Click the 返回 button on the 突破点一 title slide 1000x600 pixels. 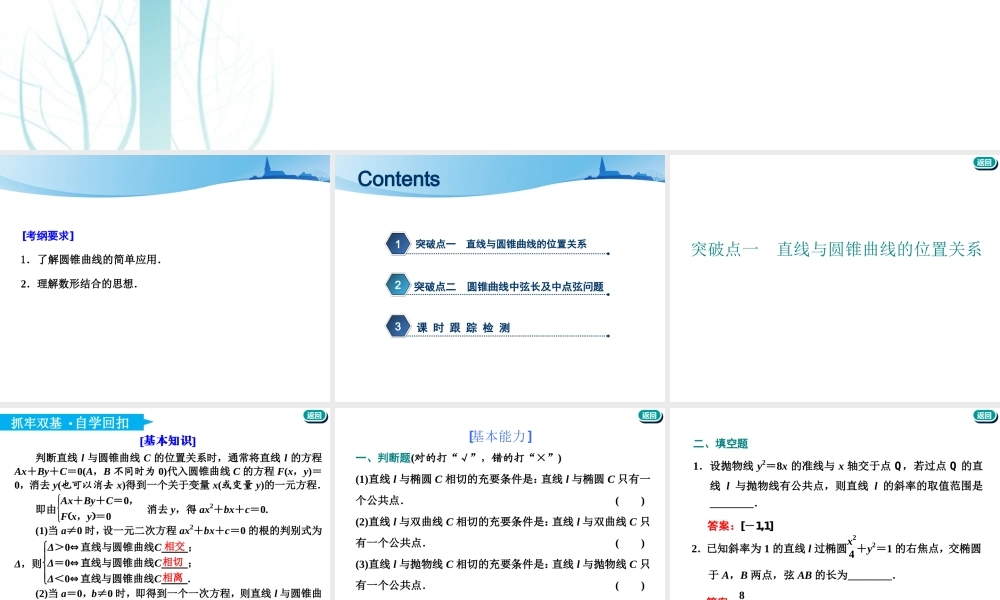(x=985, y=162)
